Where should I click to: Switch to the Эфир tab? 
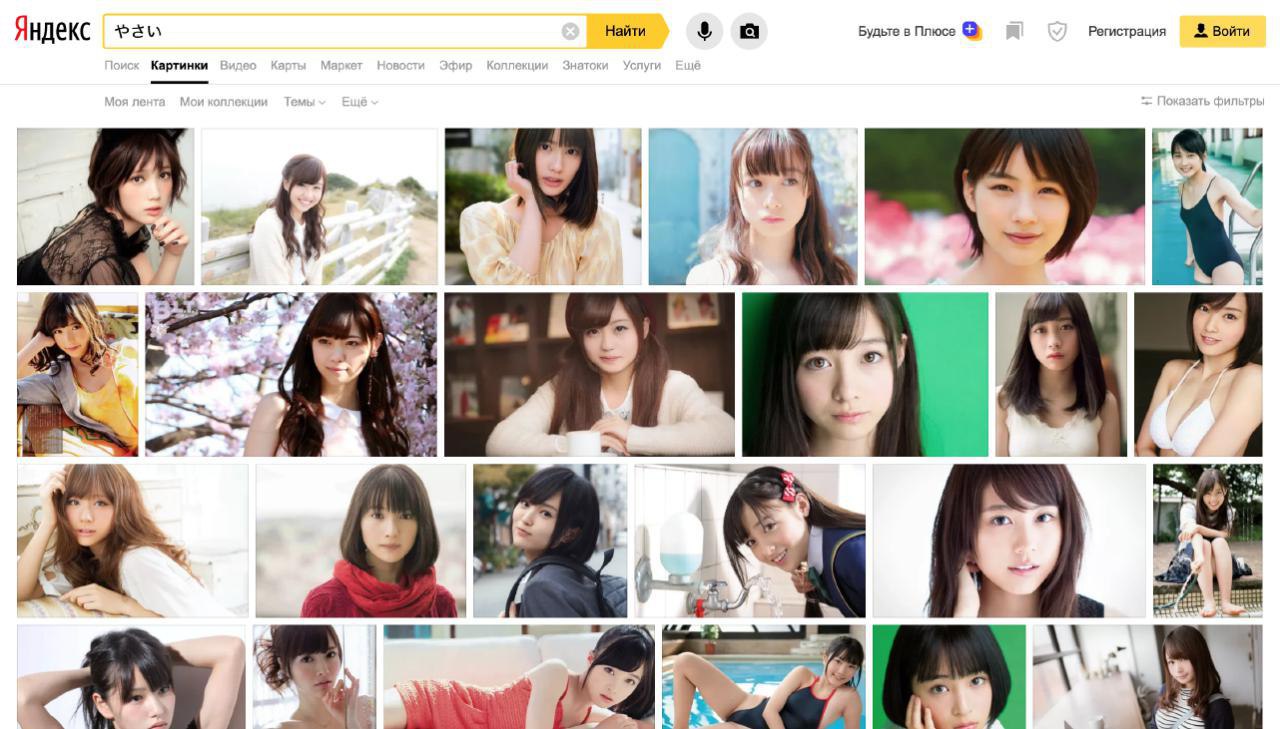455,65
